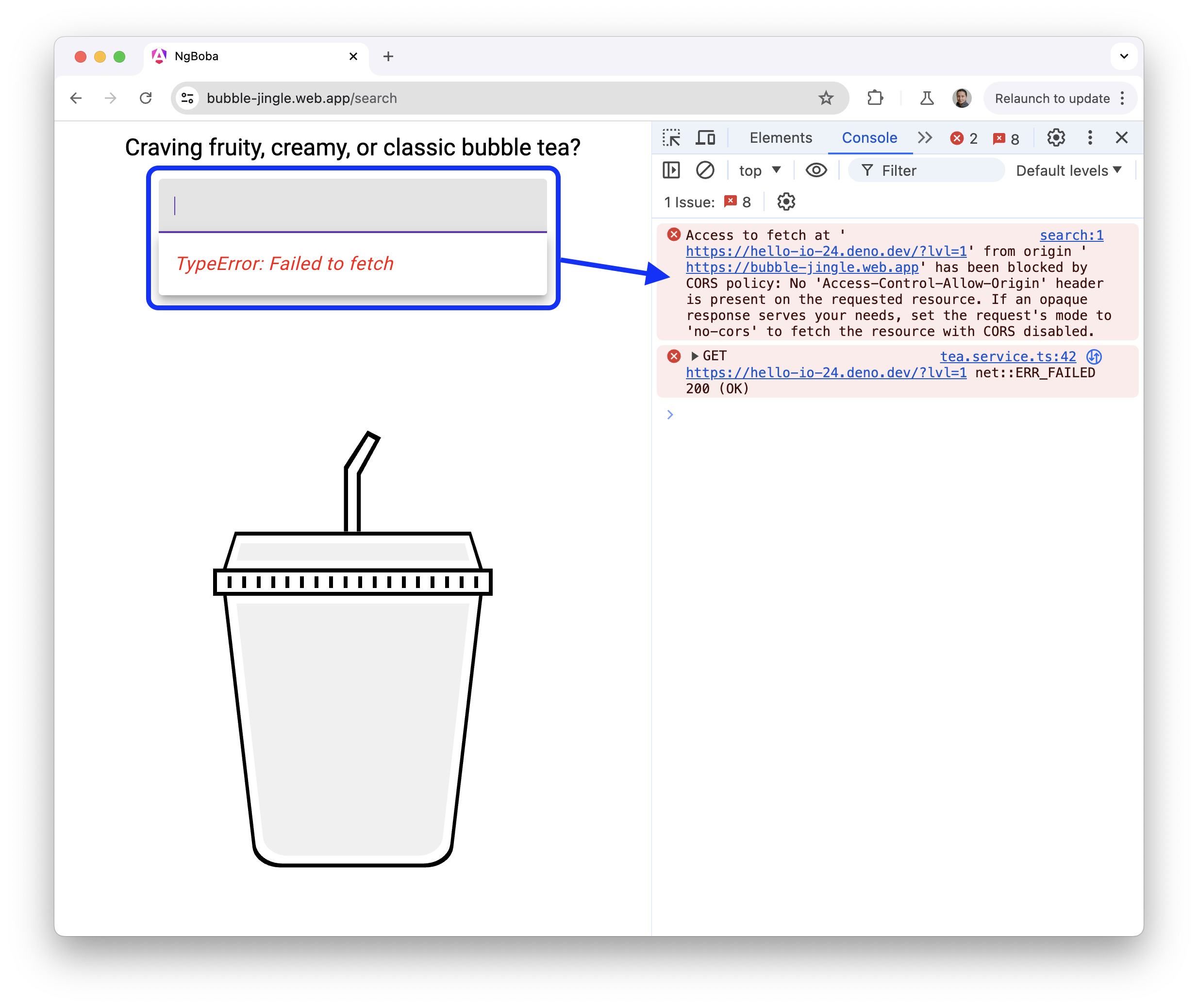Click the Console tab in DevTools

pos(868,138)
